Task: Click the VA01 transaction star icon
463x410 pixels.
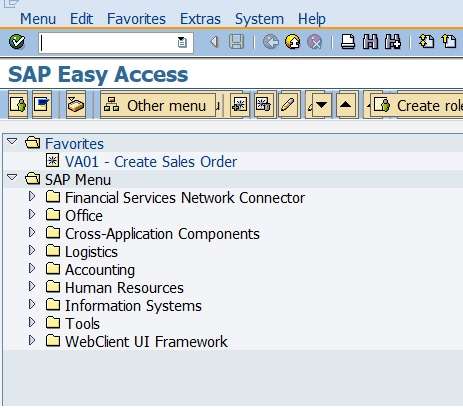Action: click(52, 161)
